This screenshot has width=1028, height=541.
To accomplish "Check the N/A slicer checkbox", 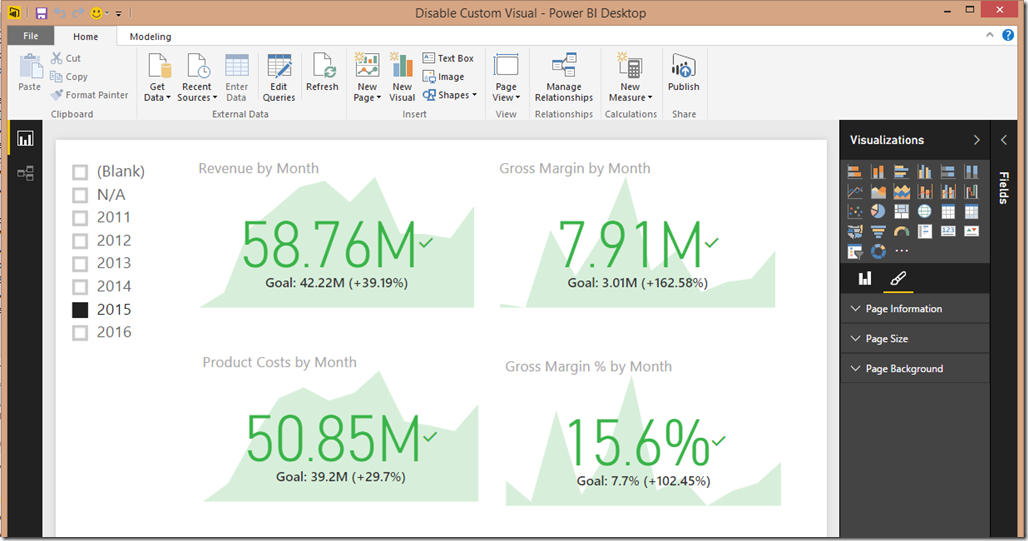I will coord(80,195).
